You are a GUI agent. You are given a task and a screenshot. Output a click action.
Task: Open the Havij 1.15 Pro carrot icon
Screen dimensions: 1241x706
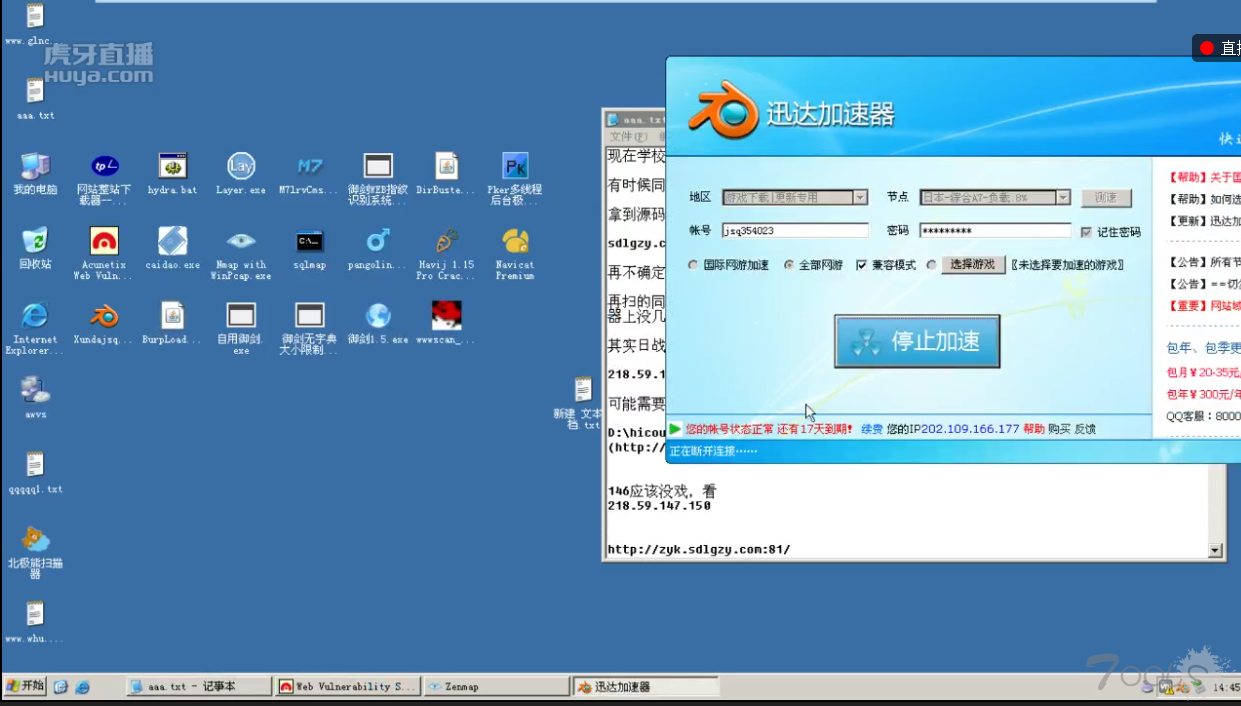[446, 242]
